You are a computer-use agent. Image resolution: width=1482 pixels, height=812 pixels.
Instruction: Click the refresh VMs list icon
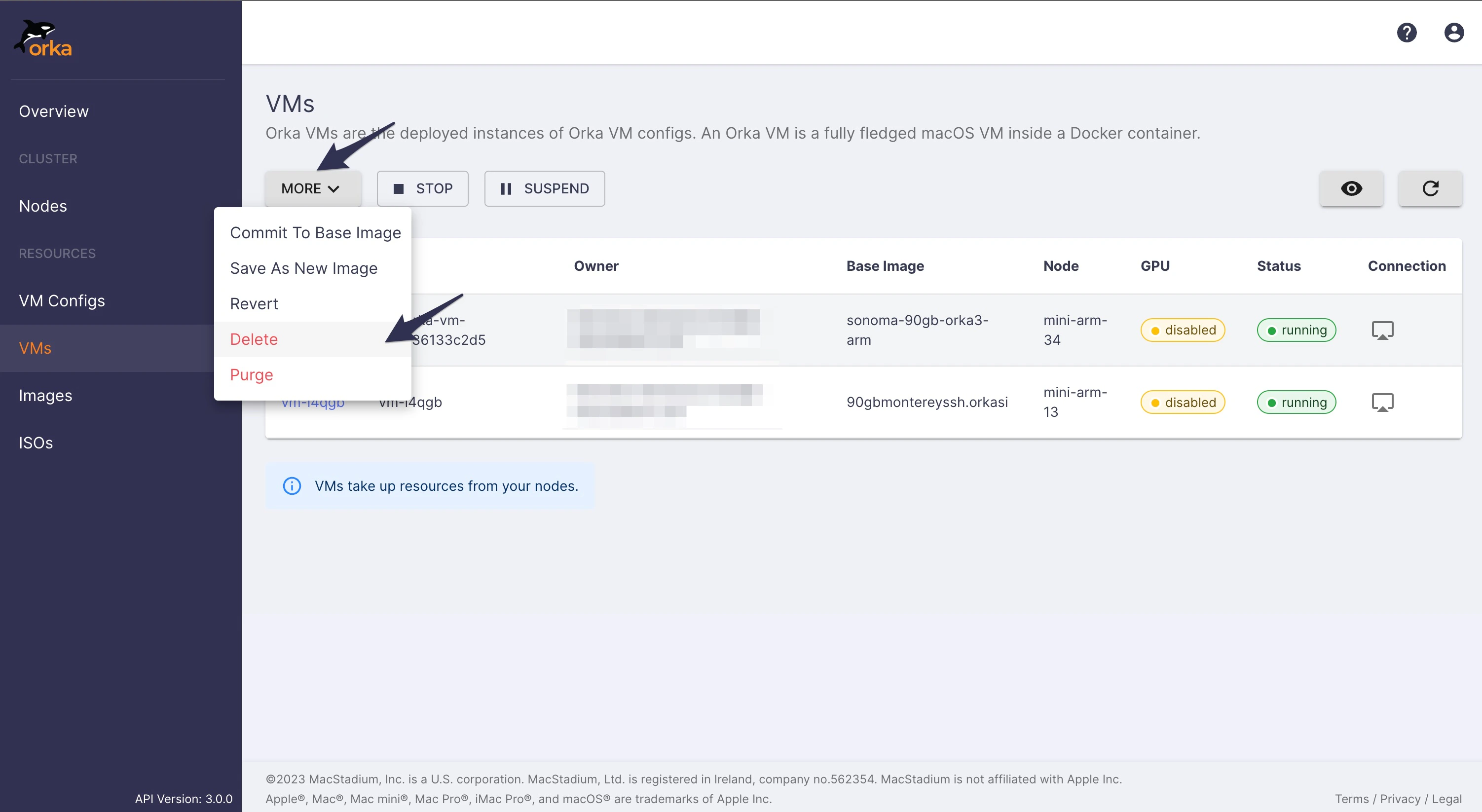(1430, 189)
